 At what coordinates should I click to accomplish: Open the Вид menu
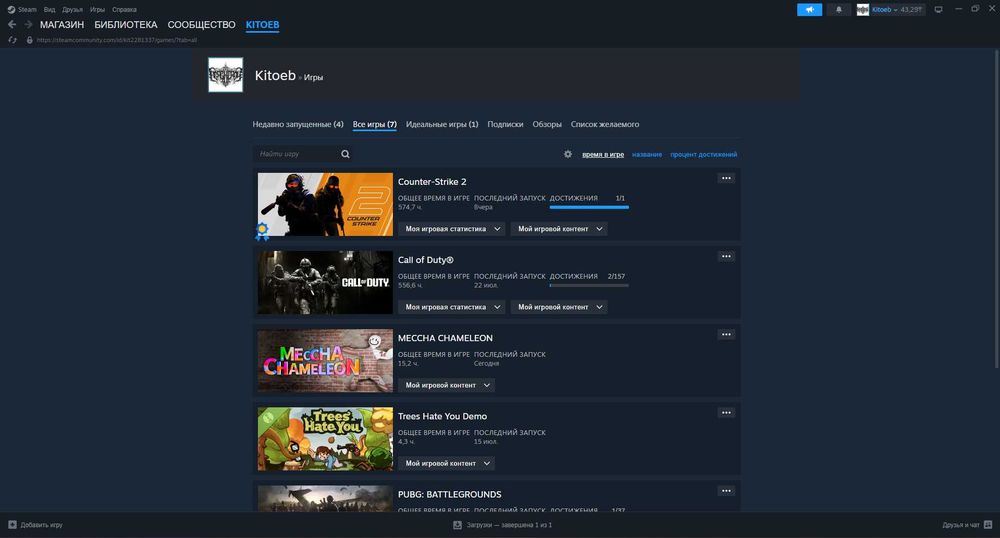point(49,10)
